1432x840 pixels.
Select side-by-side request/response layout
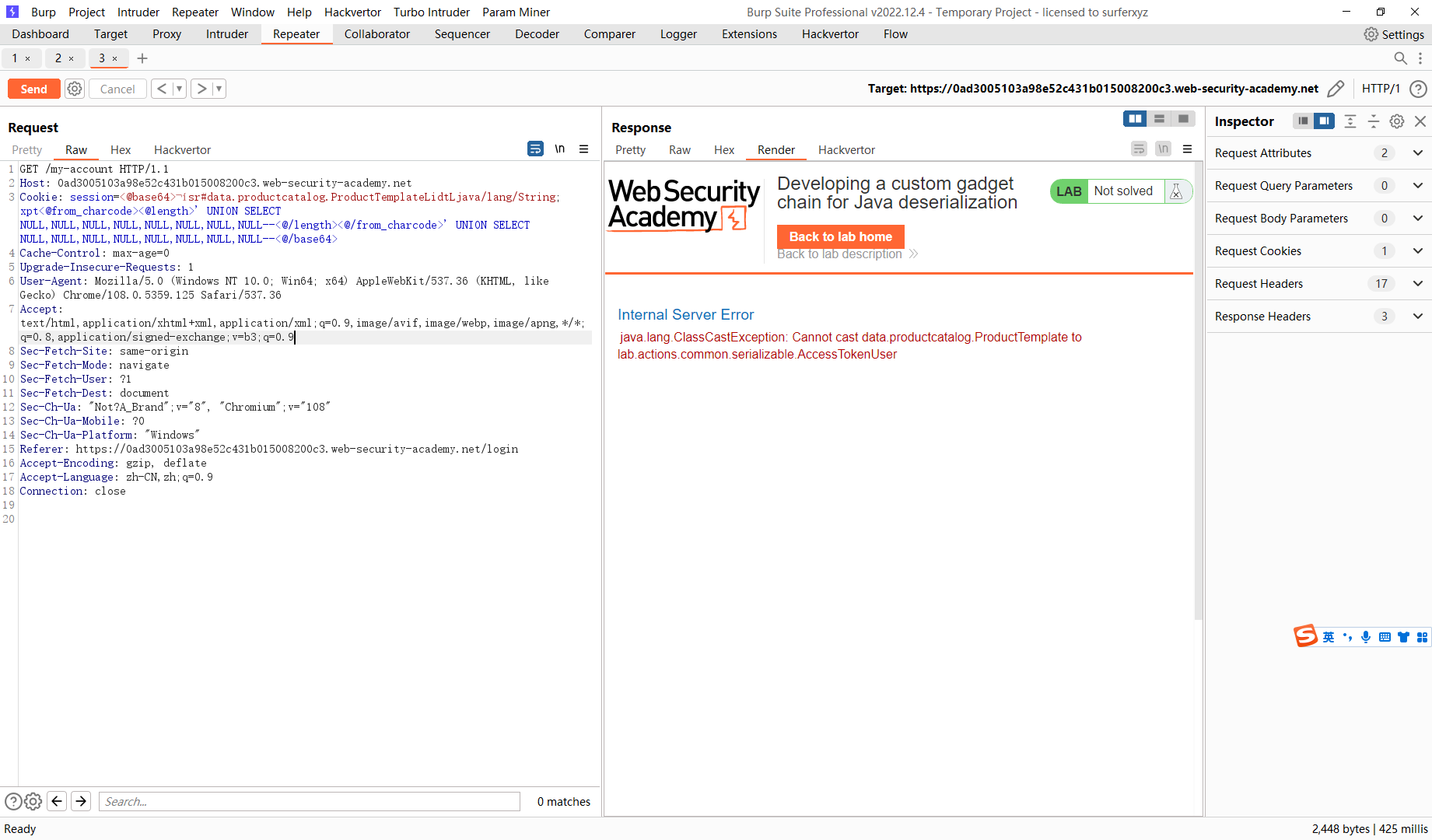1136,118
